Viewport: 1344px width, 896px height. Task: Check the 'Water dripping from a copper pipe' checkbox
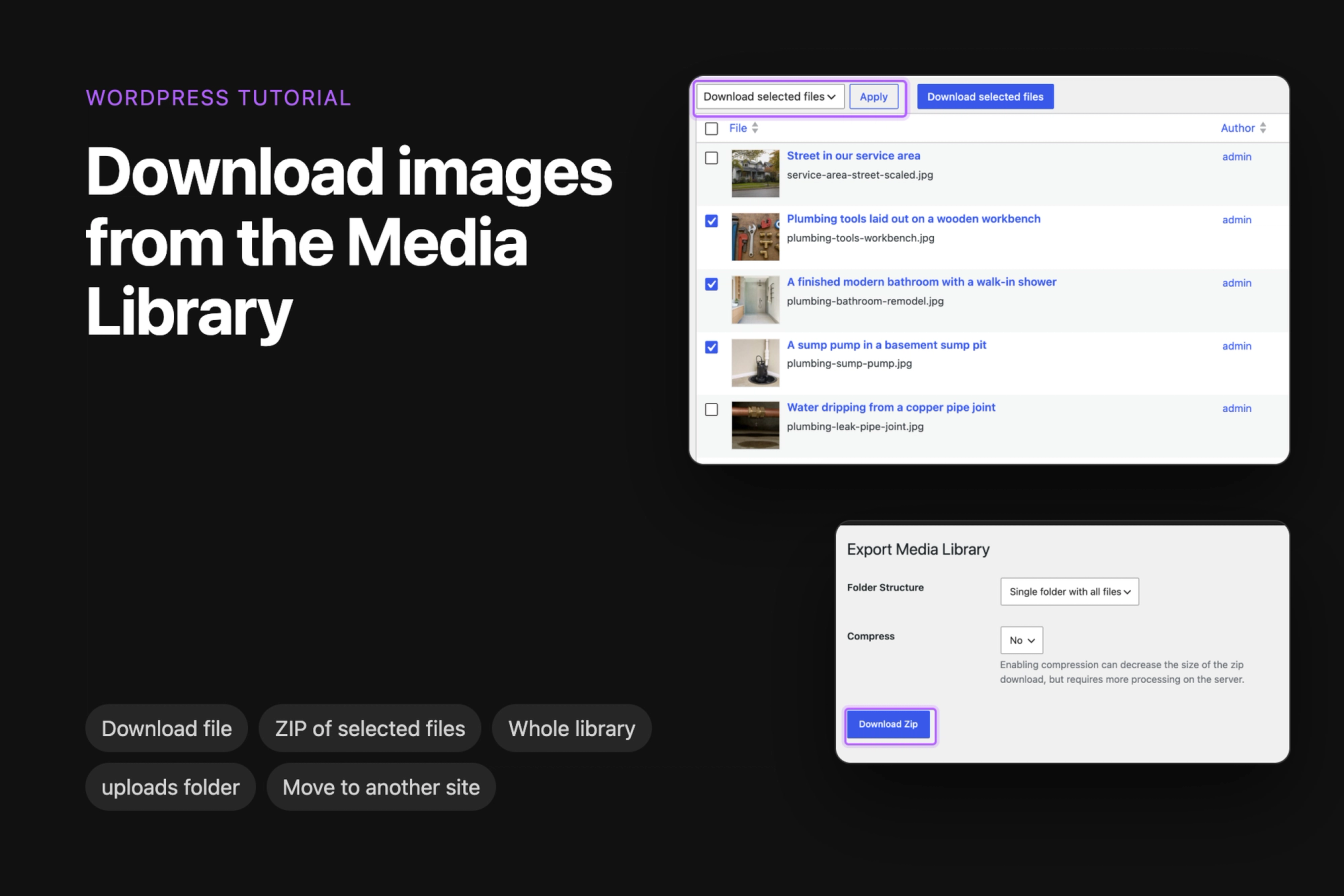pos(711,409)
